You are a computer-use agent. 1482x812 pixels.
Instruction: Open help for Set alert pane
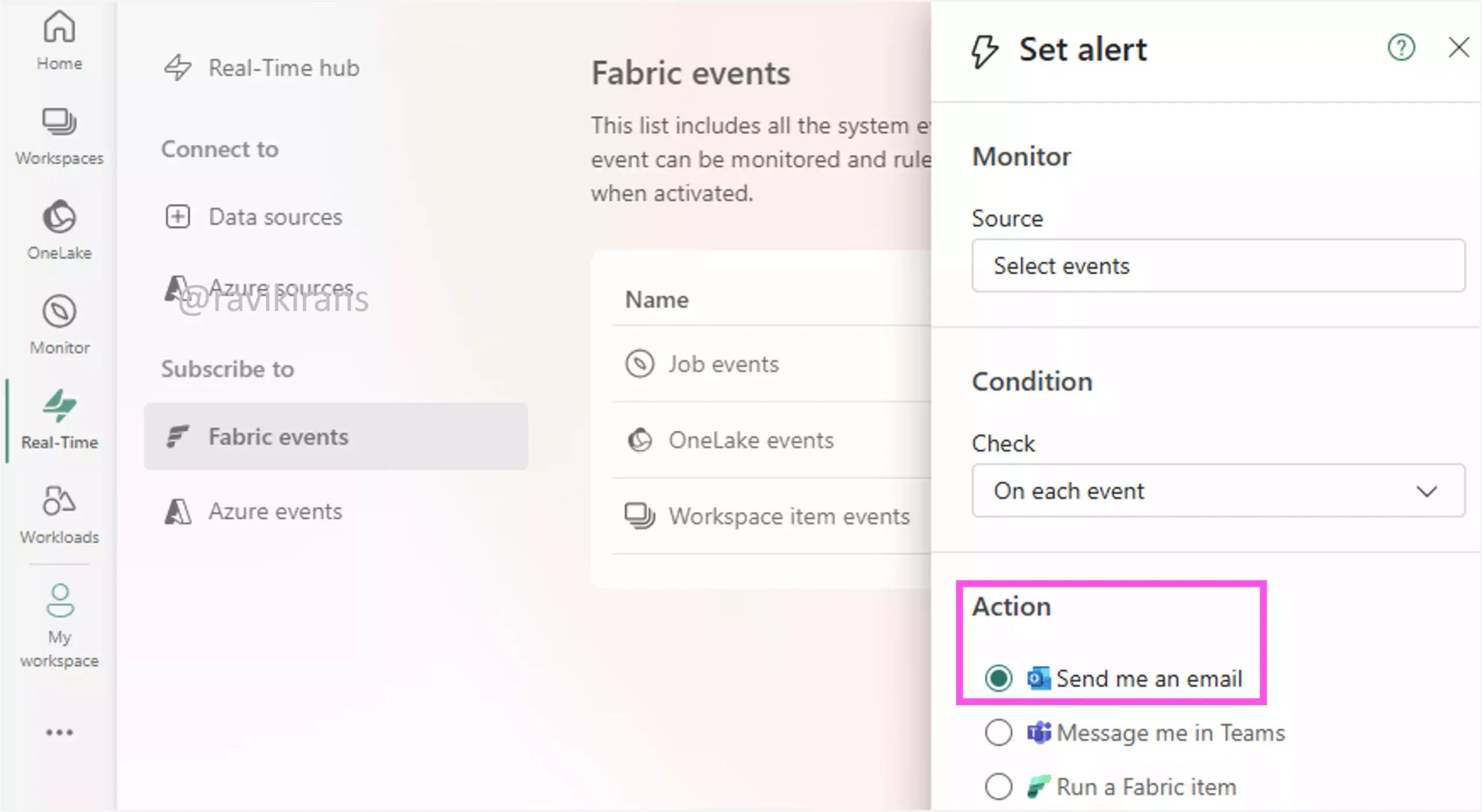[1401, 48]
